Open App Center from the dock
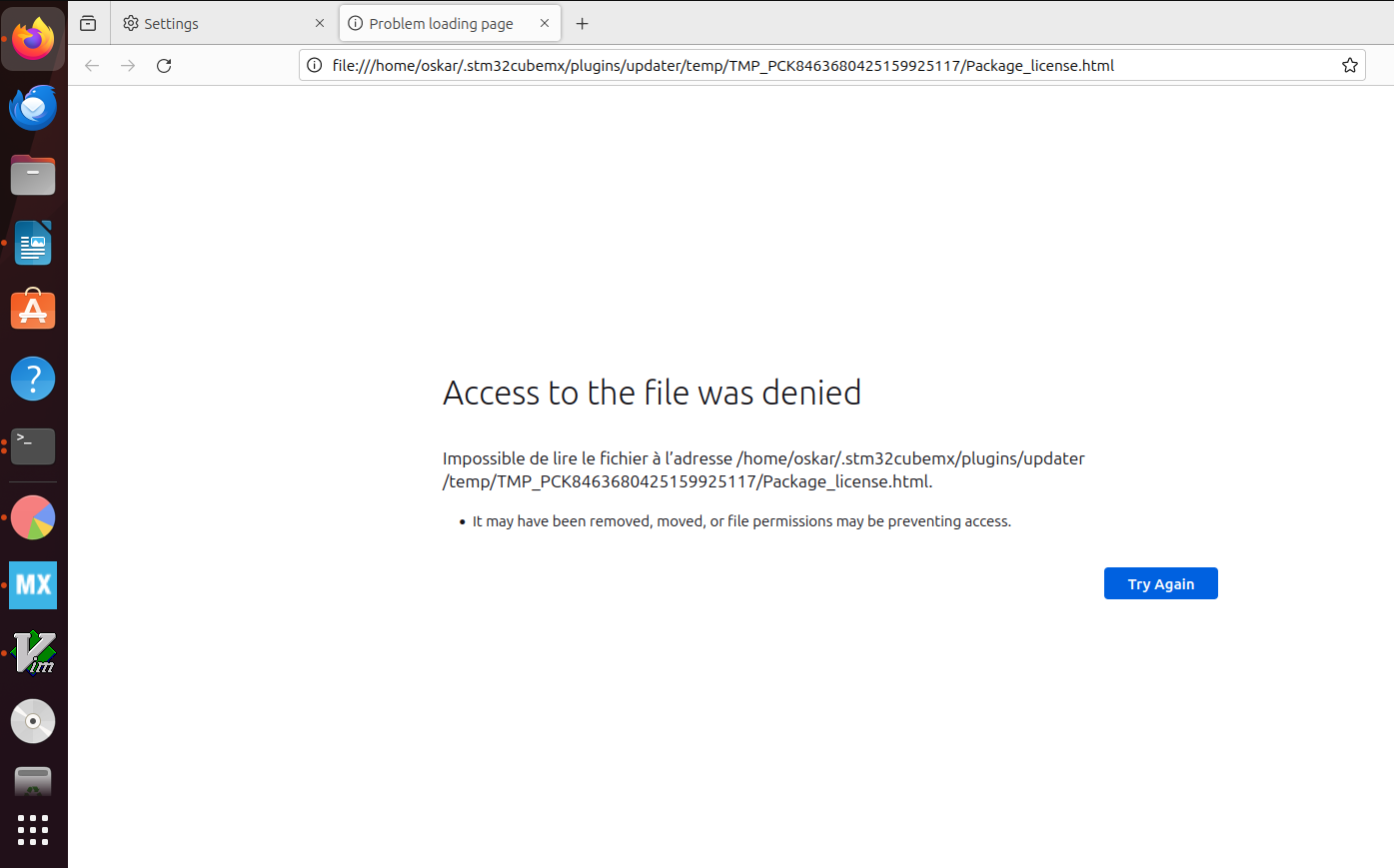The width and height of the screenshot is (1394, 868). pos(33,310)
